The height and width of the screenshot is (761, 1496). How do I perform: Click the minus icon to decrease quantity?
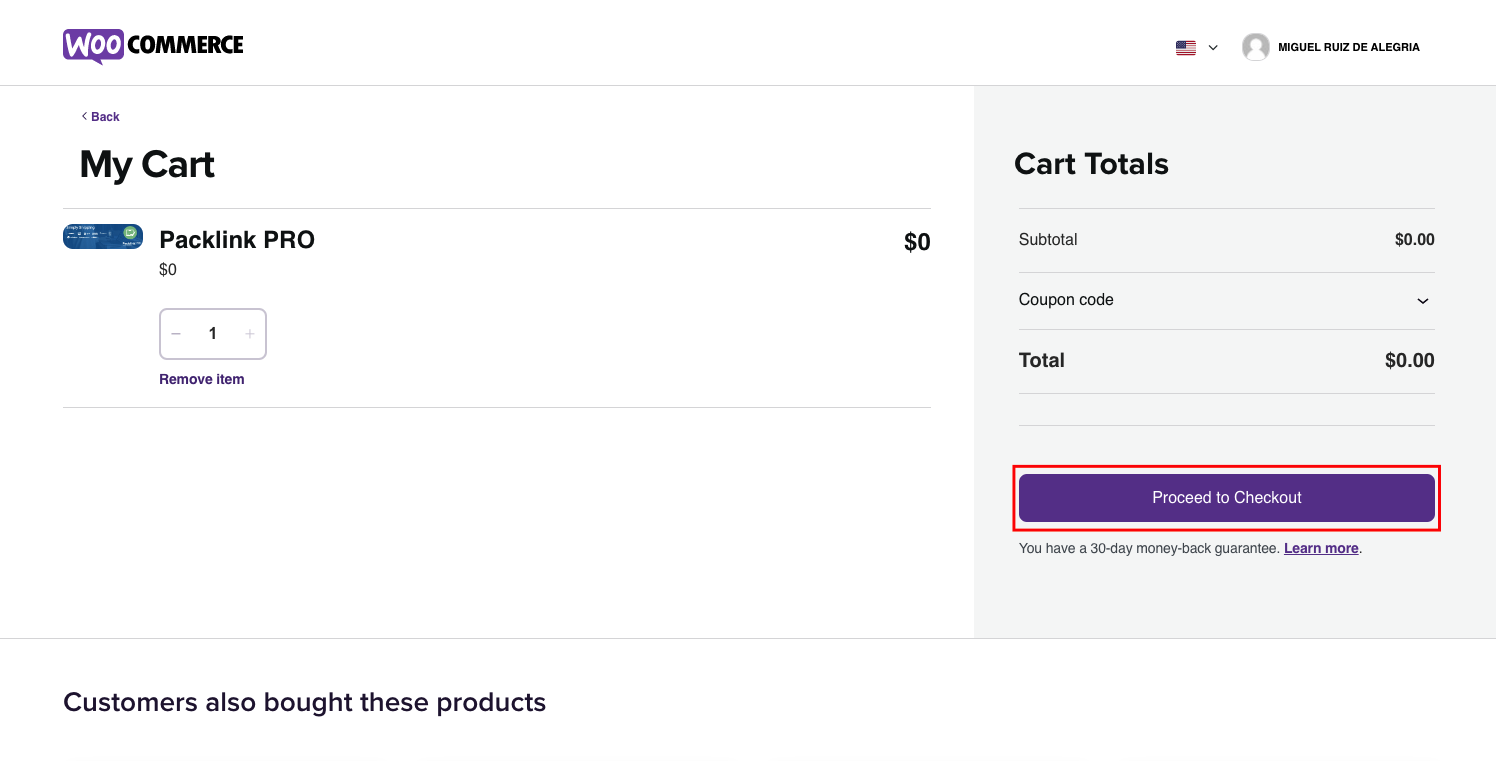point(176,333)
